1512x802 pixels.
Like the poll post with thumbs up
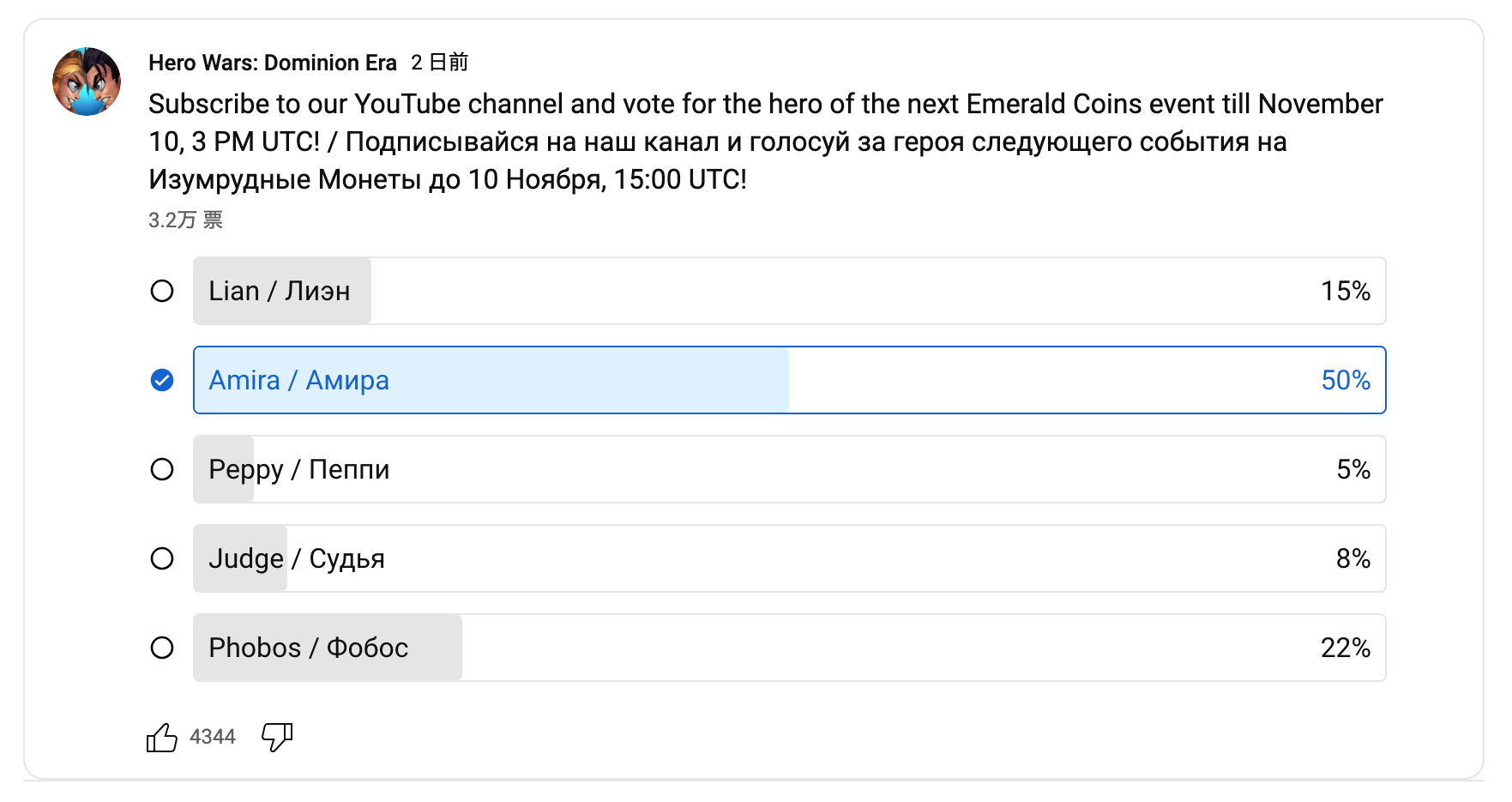[x=162, y=737]
